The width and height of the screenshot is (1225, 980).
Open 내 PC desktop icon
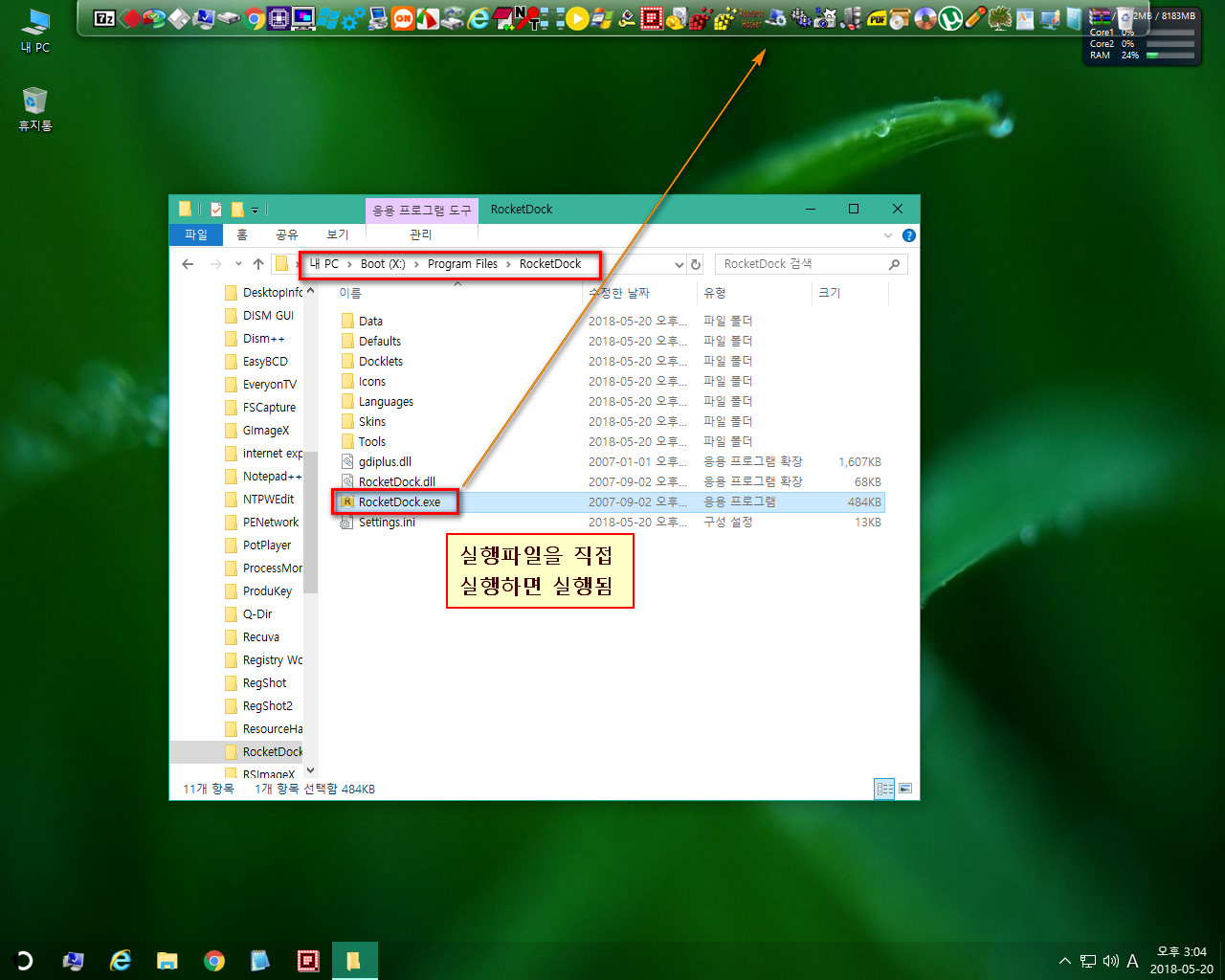pyautogui.click(x=35, y=31)
